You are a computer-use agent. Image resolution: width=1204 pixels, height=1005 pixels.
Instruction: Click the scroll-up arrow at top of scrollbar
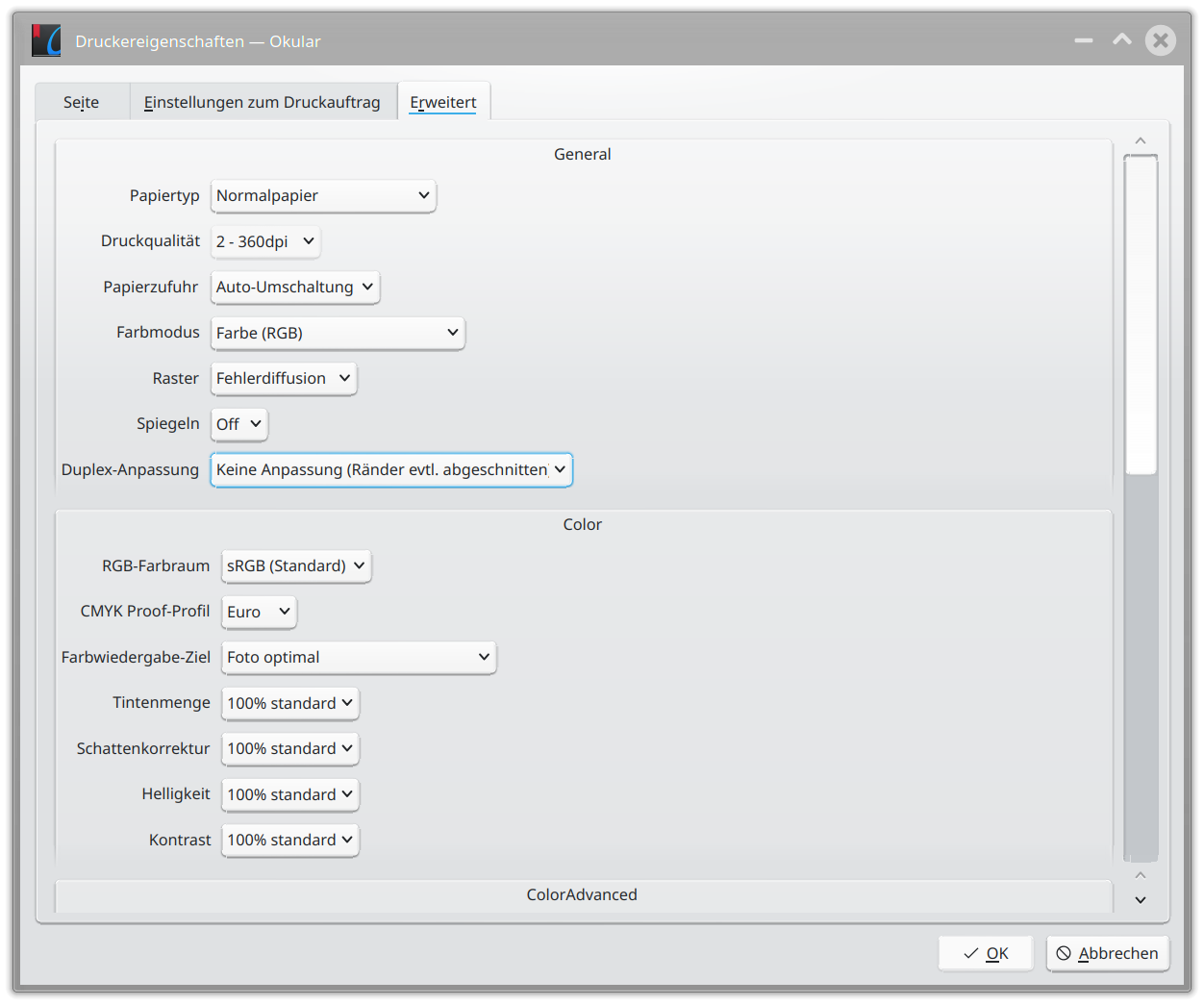(1141, 141)
